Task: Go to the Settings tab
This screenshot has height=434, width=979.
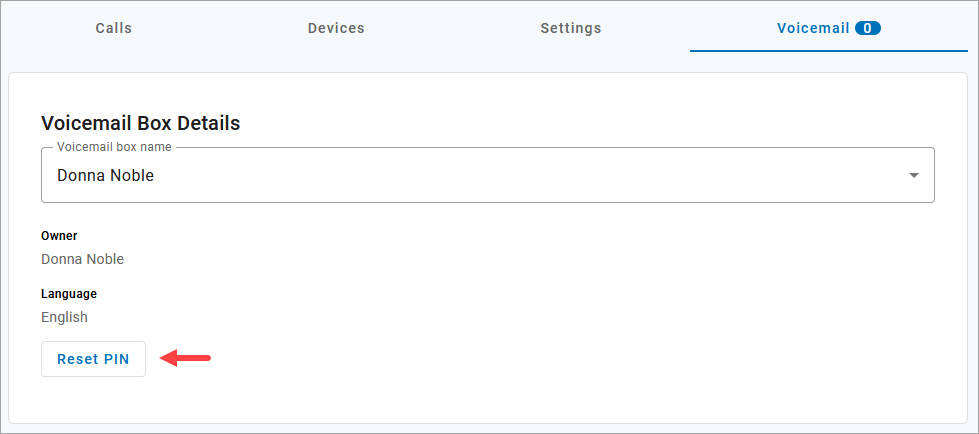Action: pyautogui.click(x=571, y=28)
